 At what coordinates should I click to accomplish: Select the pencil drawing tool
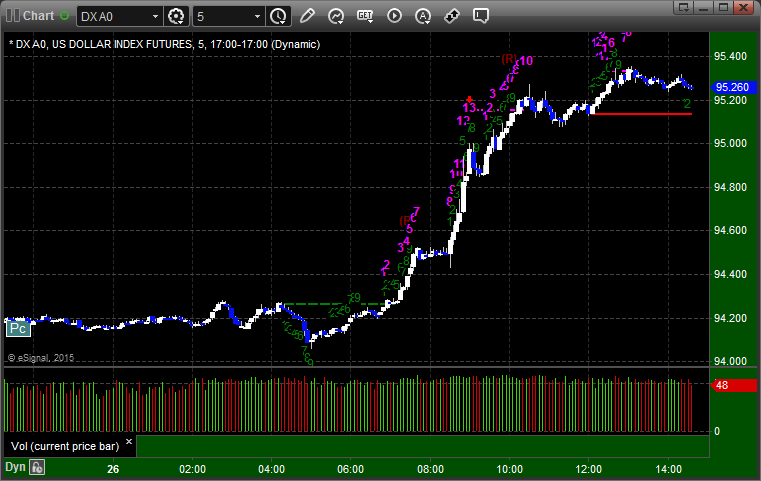pyautogui.click(x=307, y=16)
